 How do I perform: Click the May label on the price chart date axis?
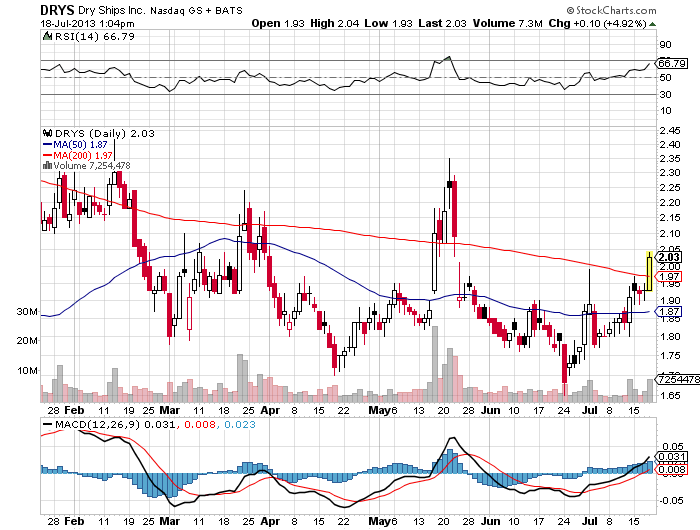coord(379,410)
